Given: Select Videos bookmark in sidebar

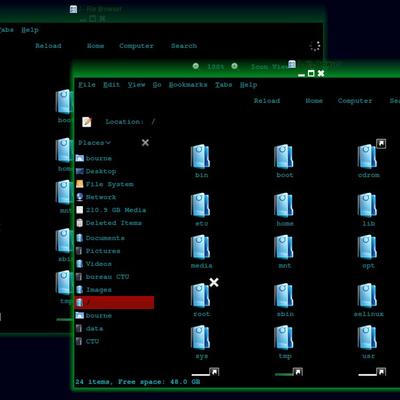Looking at the screenshot, I should 94,264.
